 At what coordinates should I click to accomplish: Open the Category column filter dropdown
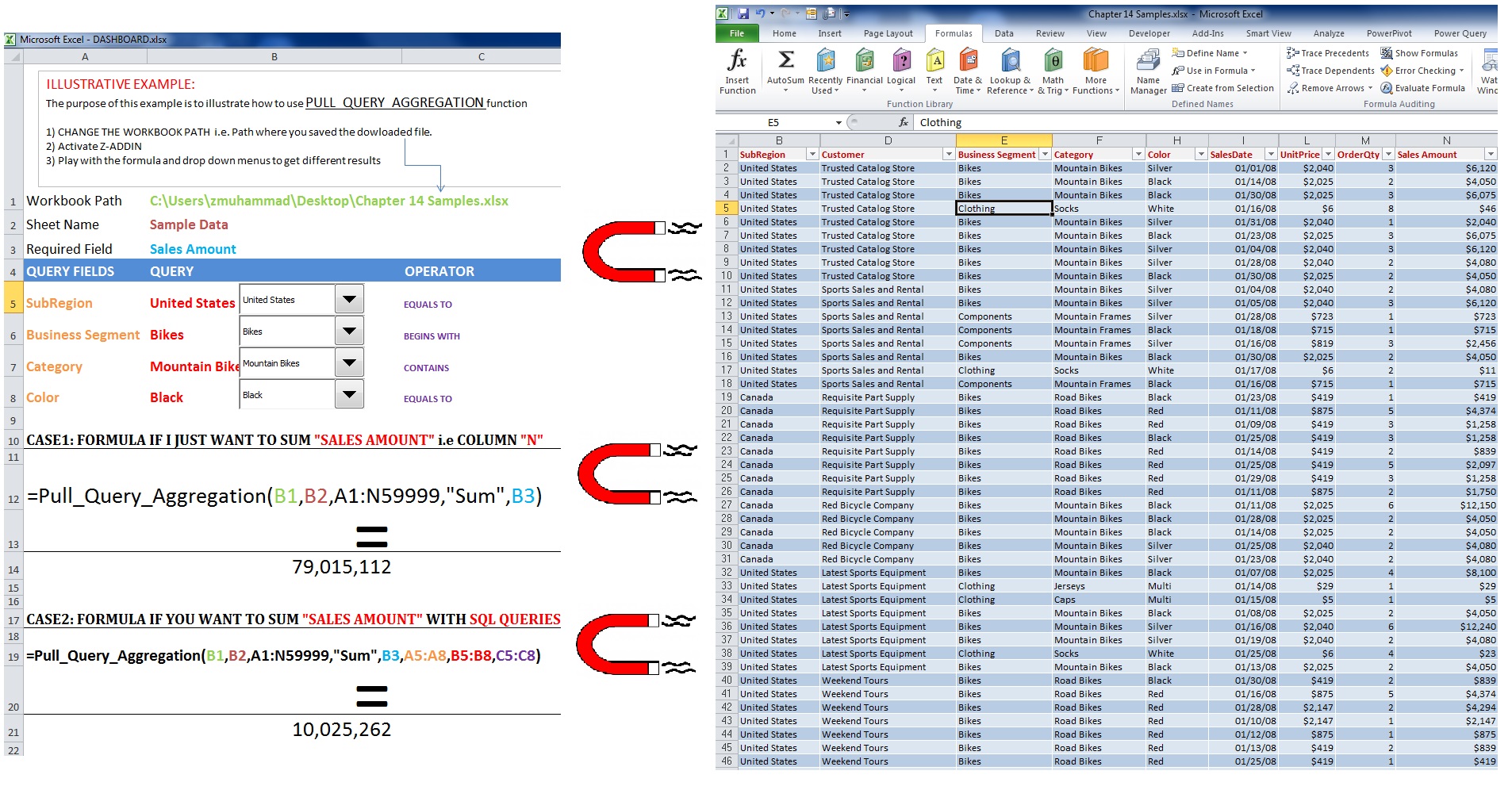[x=1139, y=155]
